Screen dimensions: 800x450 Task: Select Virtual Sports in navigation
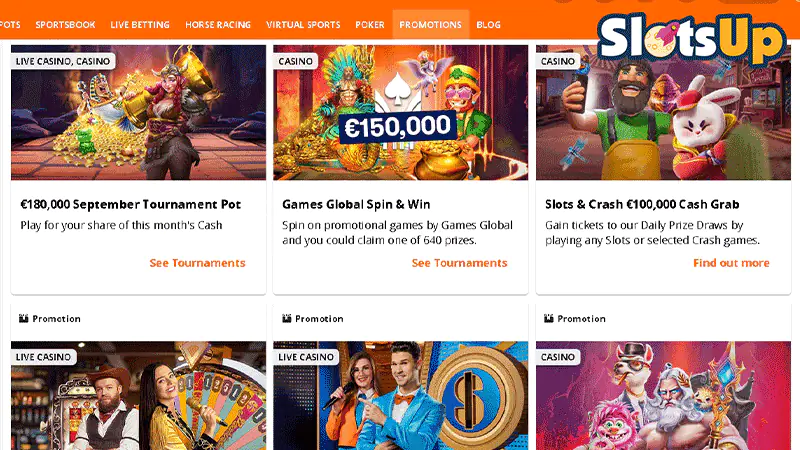click(303, 24)
